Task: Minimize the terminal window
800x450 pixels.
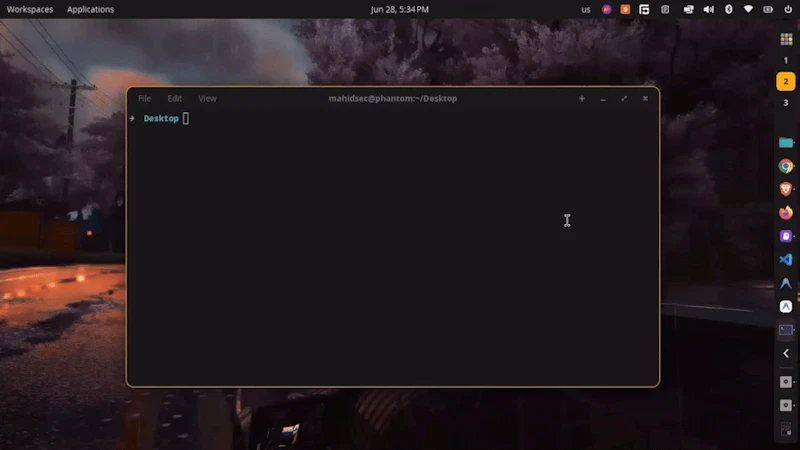Action: [x=603, y=98]
